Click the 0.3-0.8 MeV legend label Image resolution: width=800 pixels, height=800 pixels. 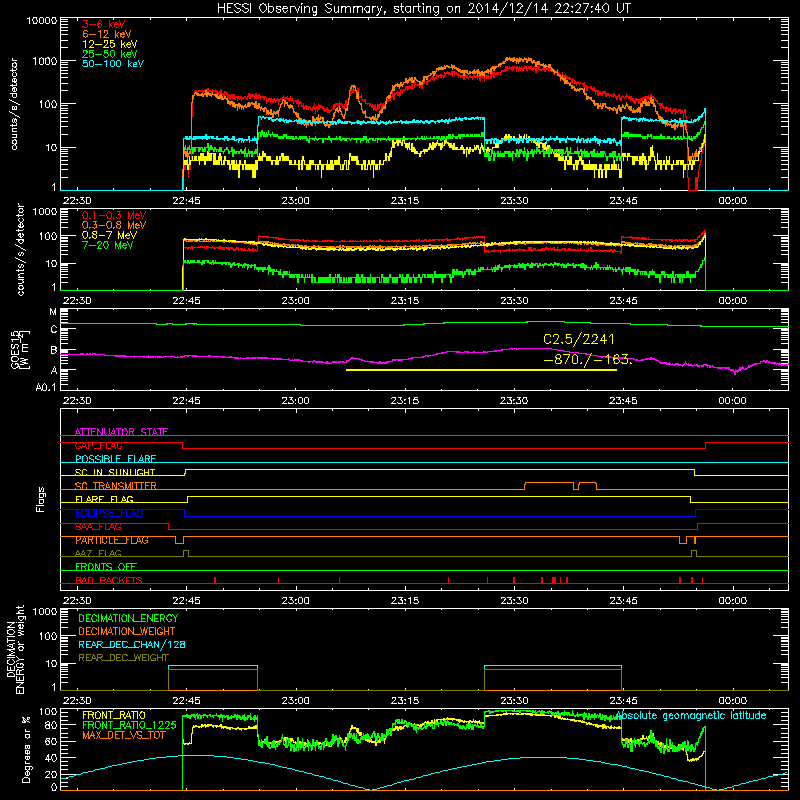114,225
